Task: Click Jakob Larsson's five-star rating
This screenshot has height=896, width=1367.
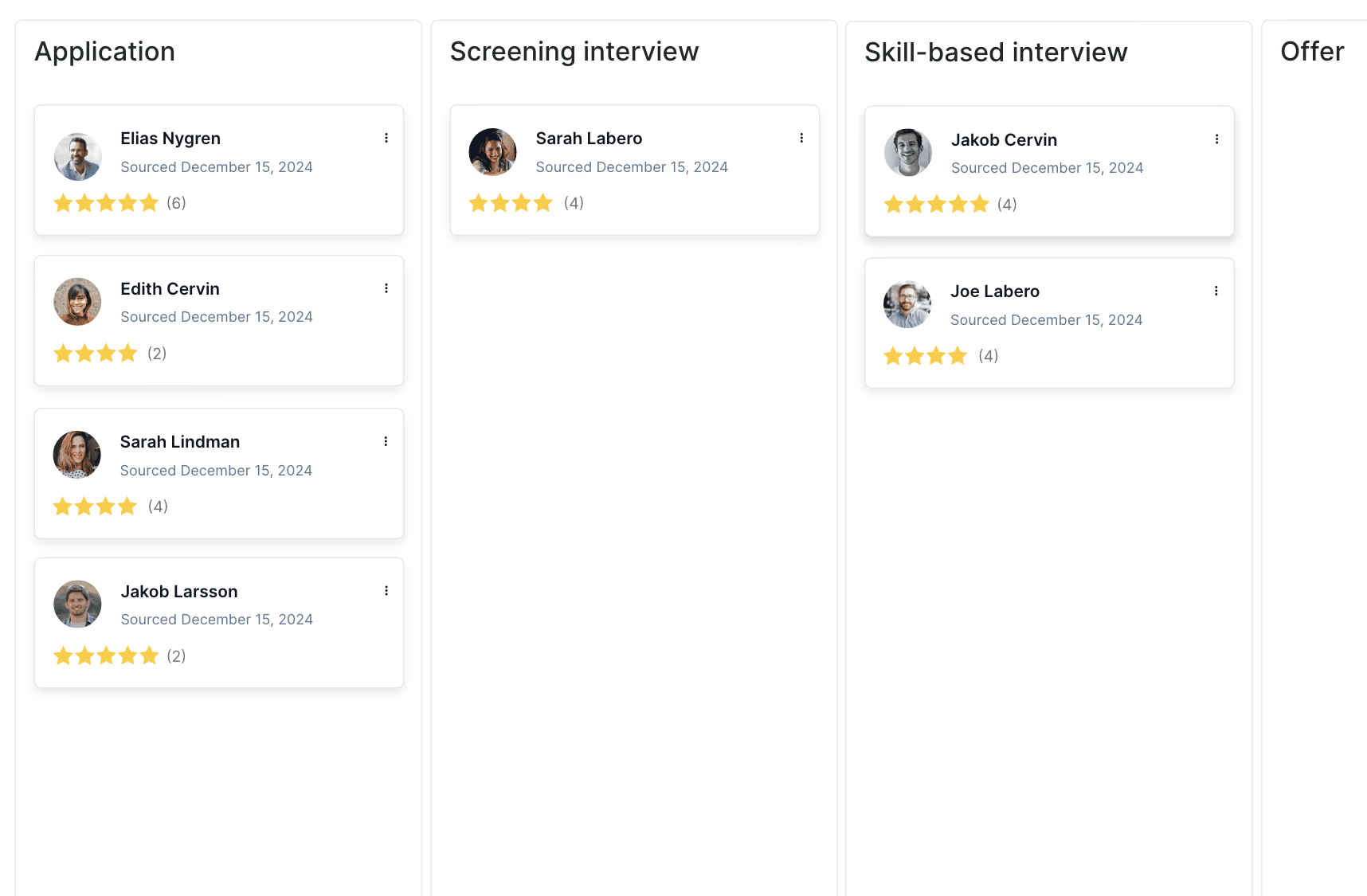Action: click(x=106, y=656)
